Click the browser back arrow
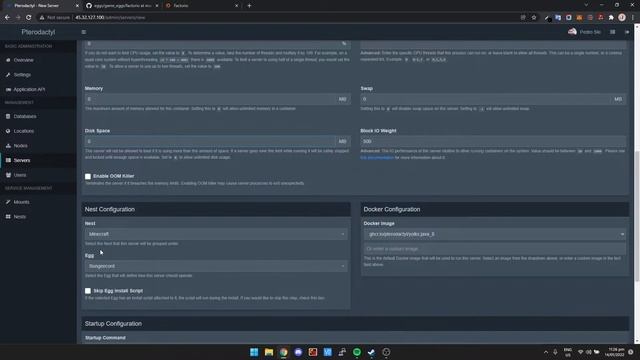Screen dimensions: 640x360 click(7, 18)
